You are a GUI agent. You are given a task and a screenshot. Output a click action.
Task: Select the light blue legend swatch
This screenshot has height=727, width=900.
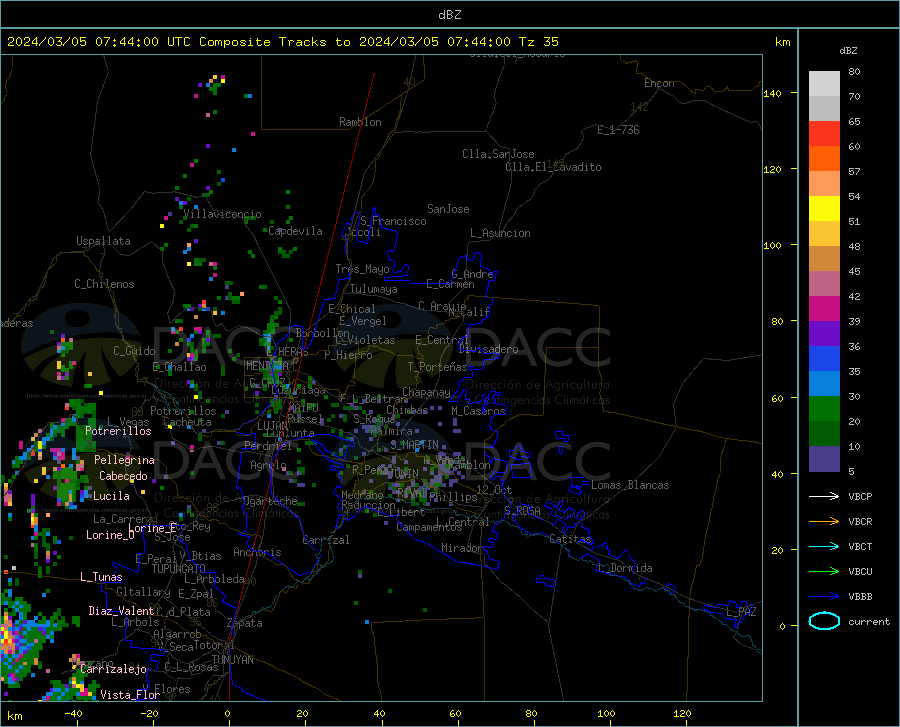[824, 384]
